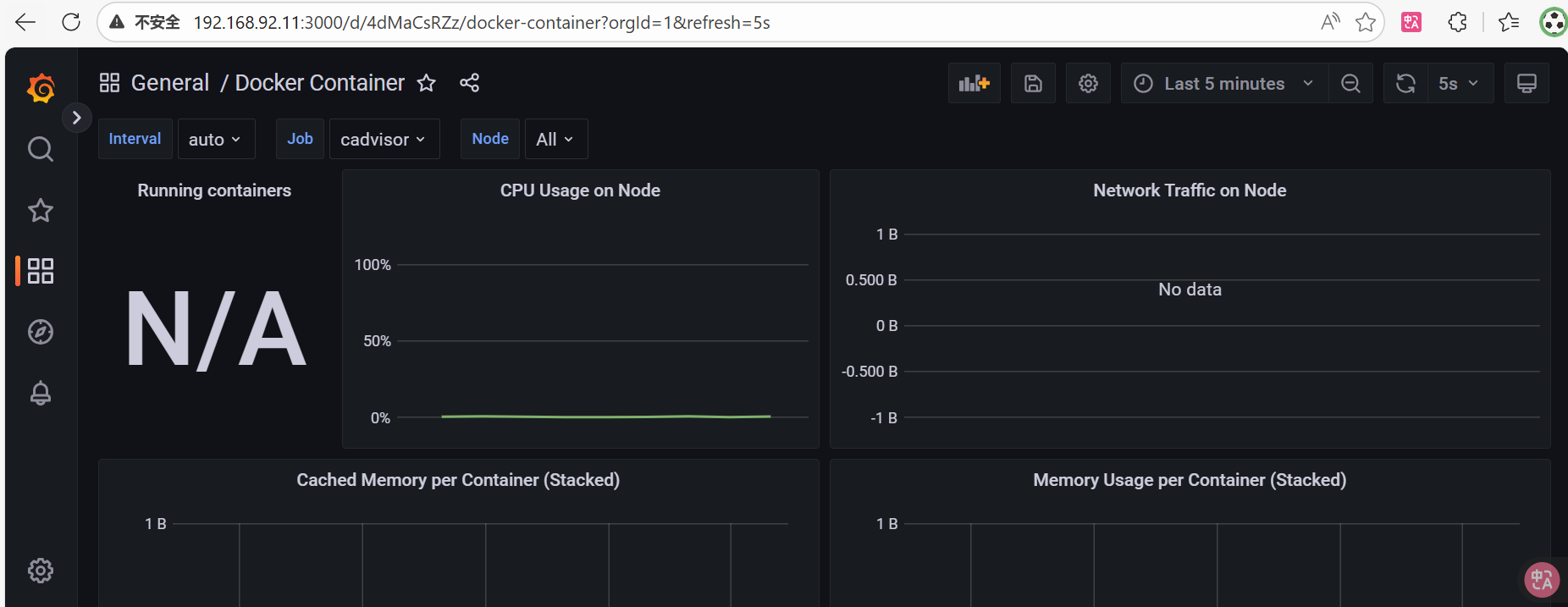Open the 5s refresh interval dropdown
The width and height of the screenshot is (1568, 607).
tap(1460, 83)
